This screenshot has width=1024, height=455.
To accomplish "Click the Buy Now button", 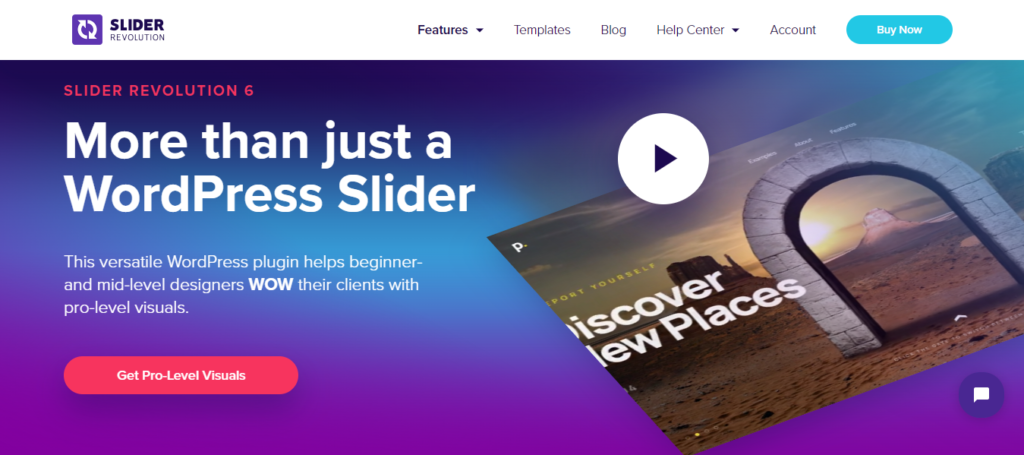I will pyautogui.click(x=899, y=29).
